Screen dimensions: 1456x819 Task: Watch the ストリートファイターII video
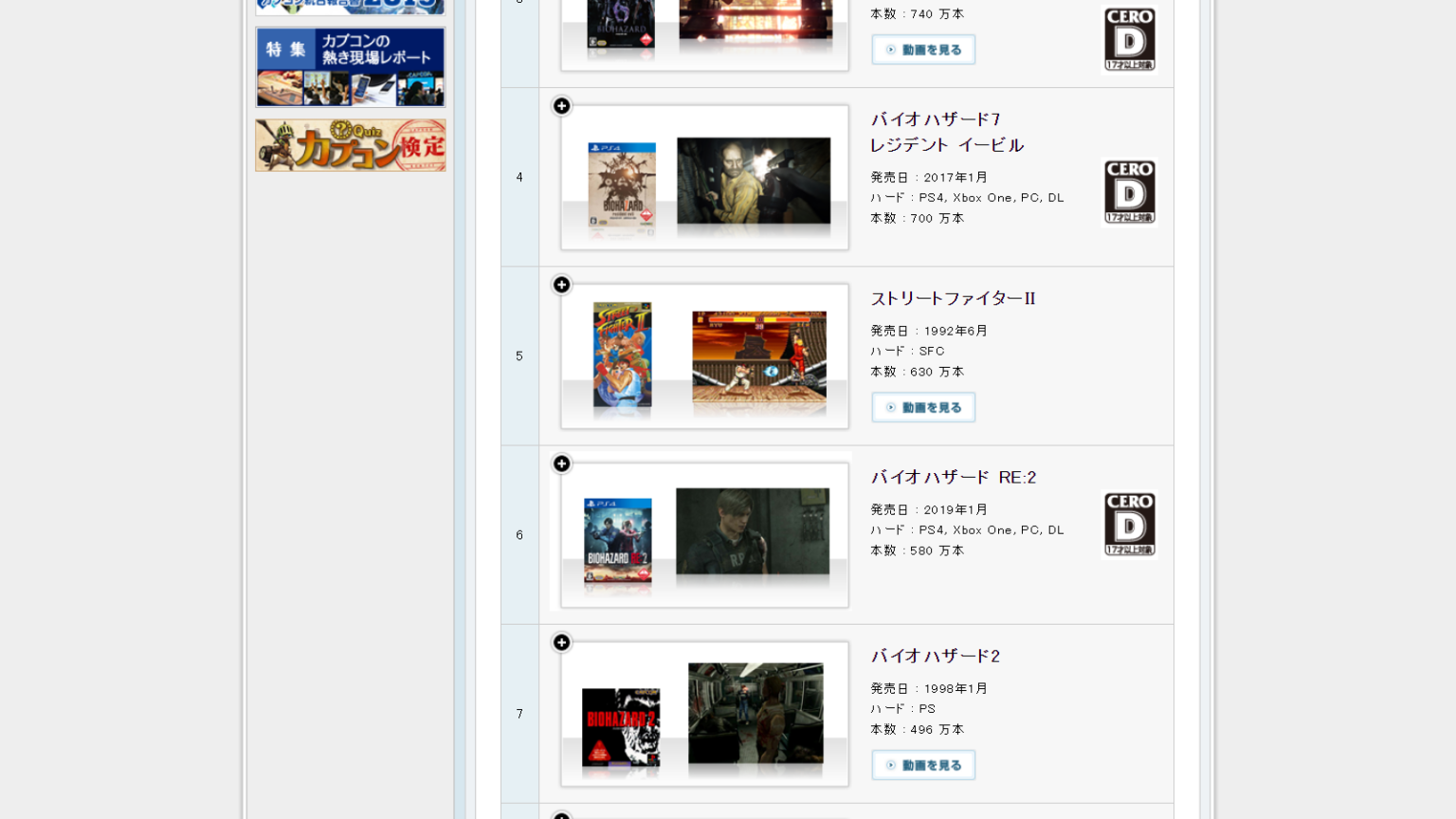(x=923, y=408)
